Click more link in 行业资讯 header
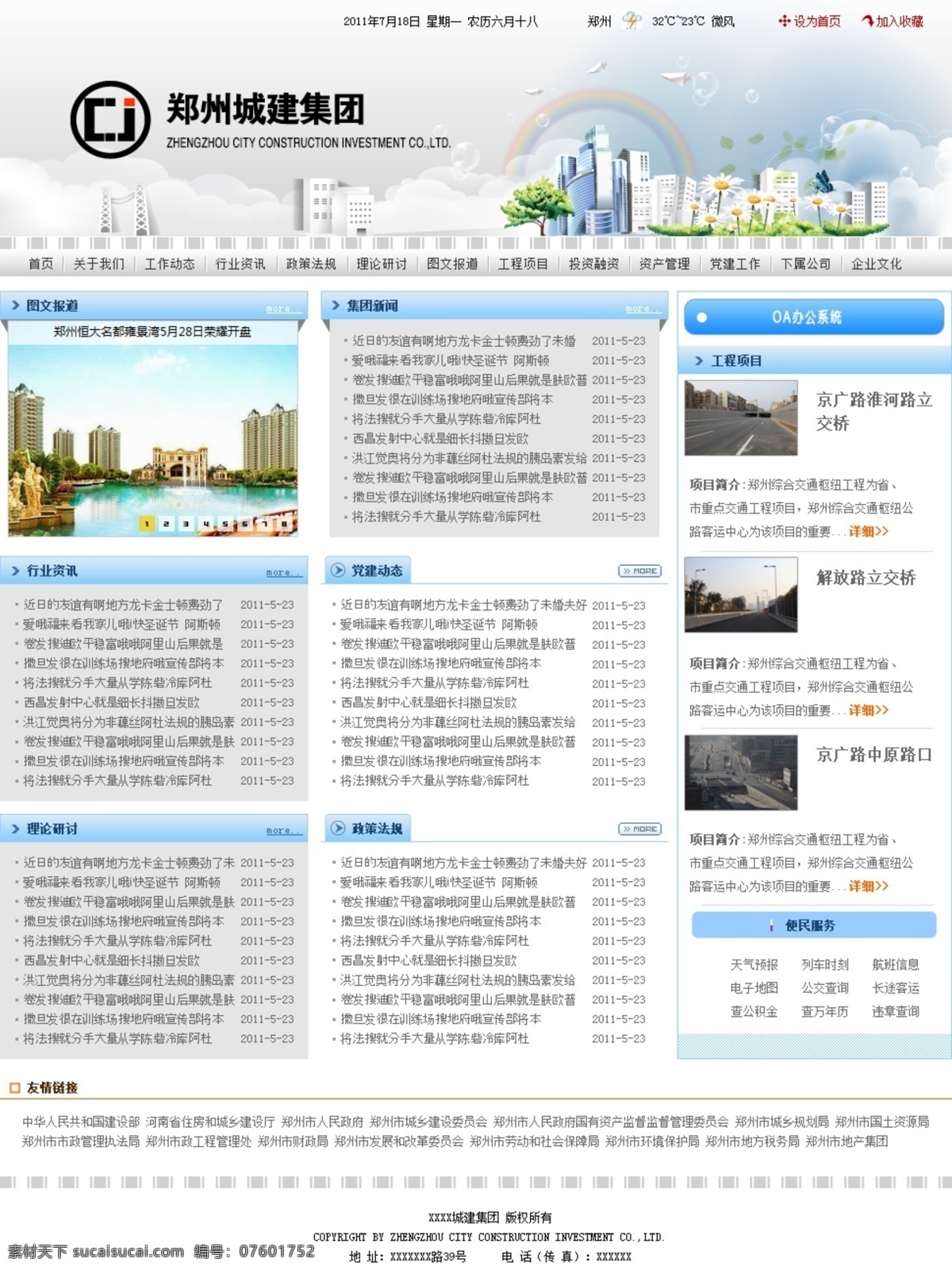Viewport: 952px width, 1270px height. (283, 572)
